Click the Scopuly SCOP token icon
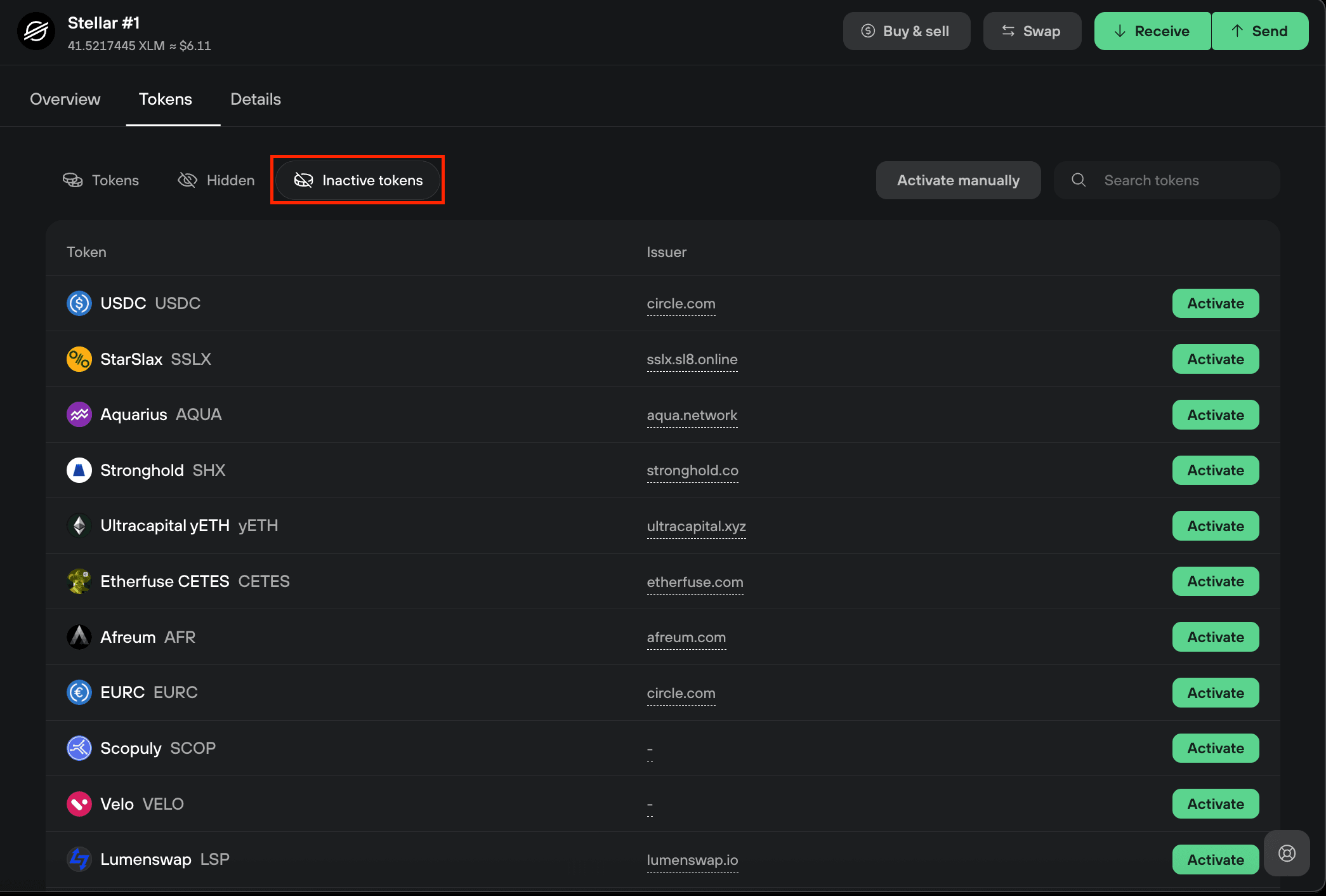This screenshot has width=1326, height=896. coord(79,748)
